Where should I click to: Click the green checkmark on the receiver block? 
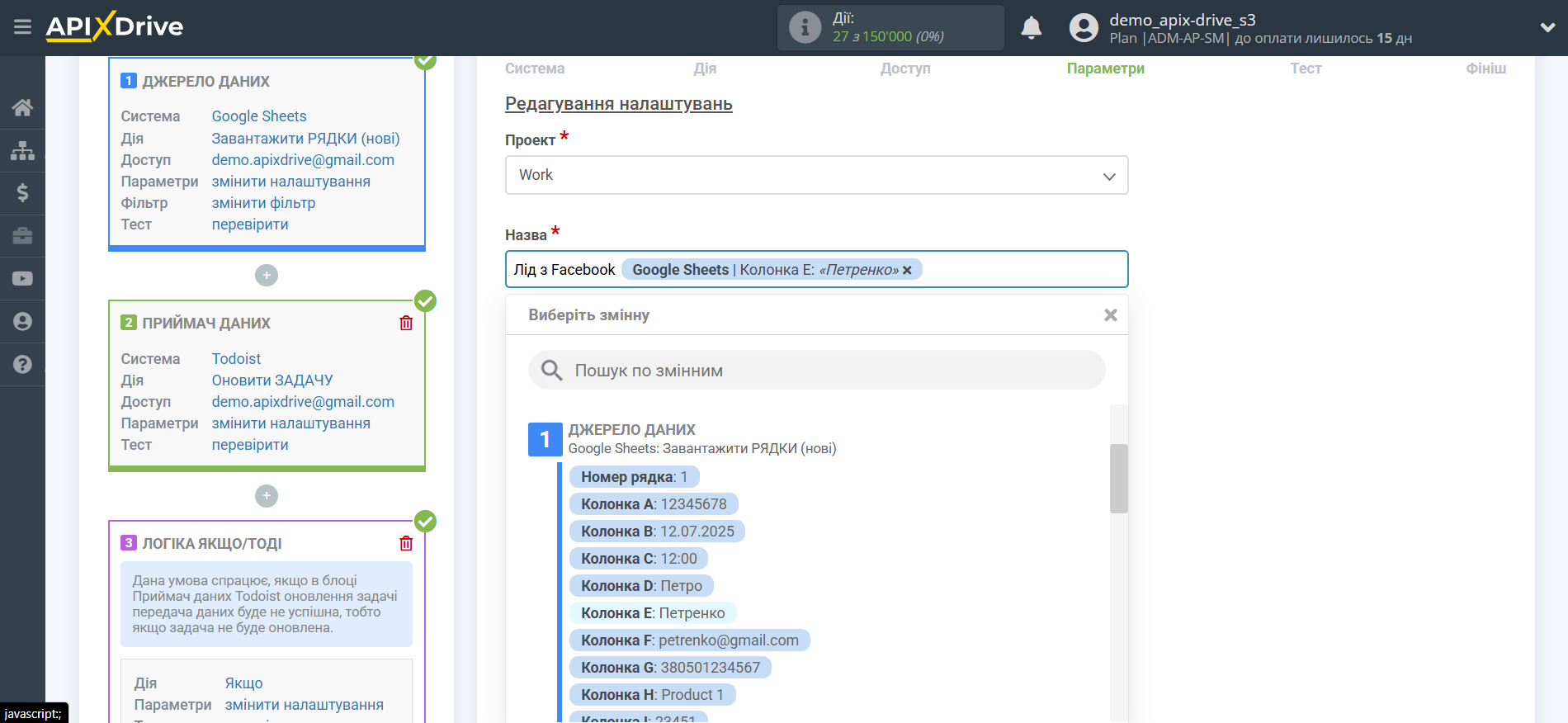(425, 300)
